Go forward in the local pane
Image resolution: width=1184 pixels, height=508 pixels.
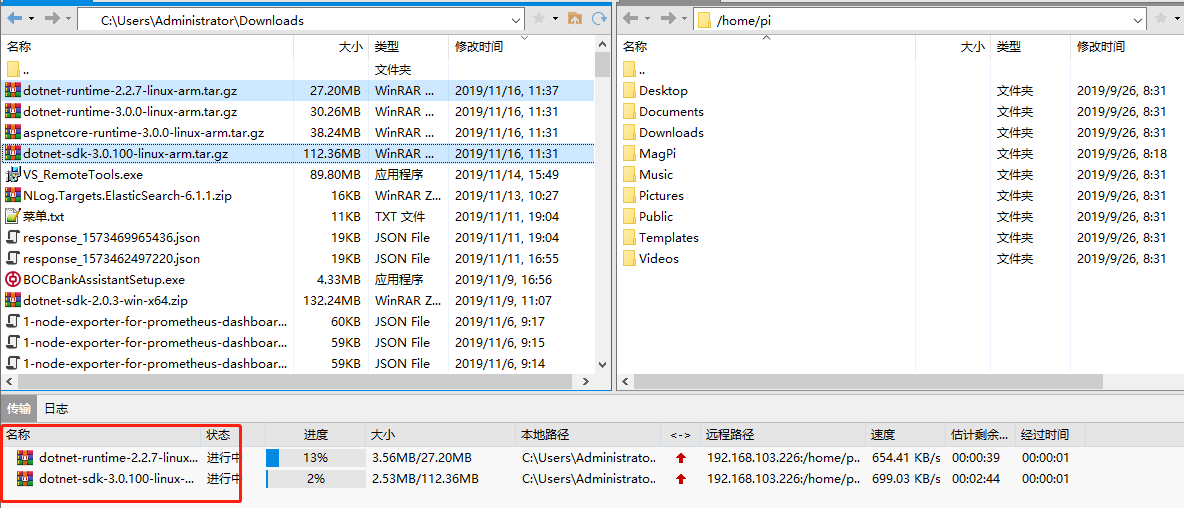[x=53, y=19]
